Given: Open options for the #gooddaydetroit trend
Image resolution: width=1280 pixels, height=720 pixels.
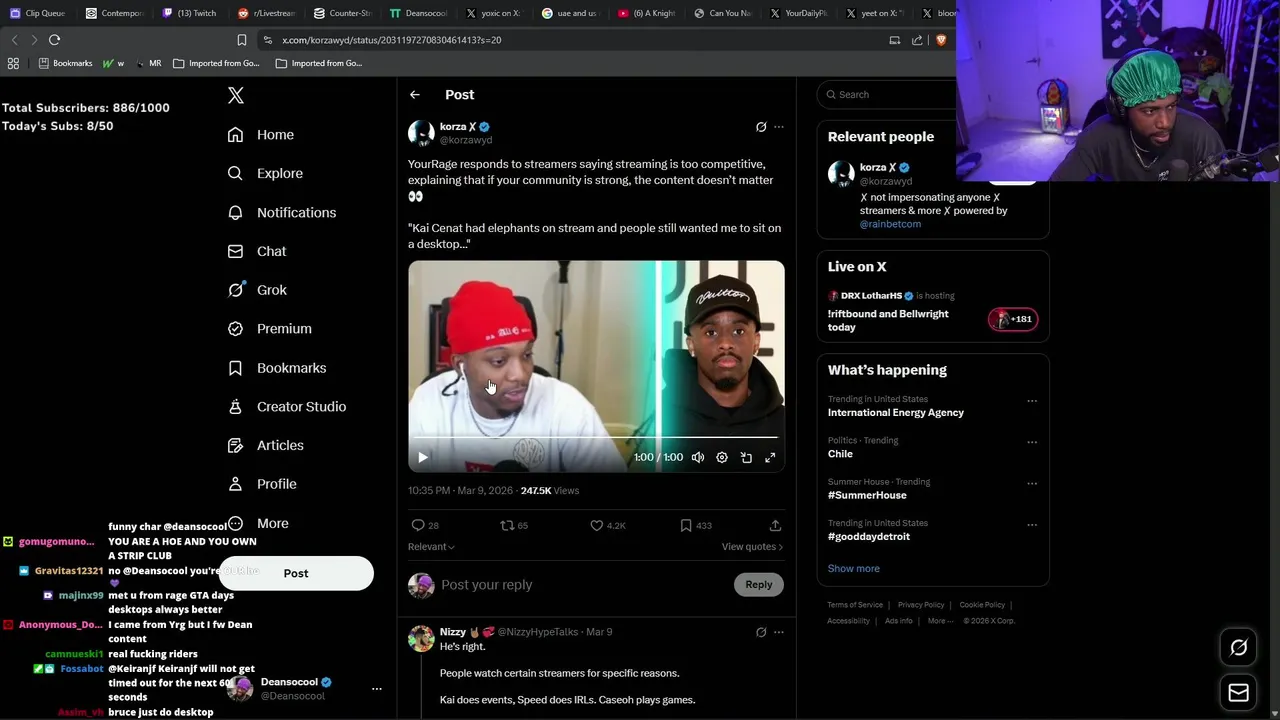Looking at the screenshot, I should (1032, 524).
